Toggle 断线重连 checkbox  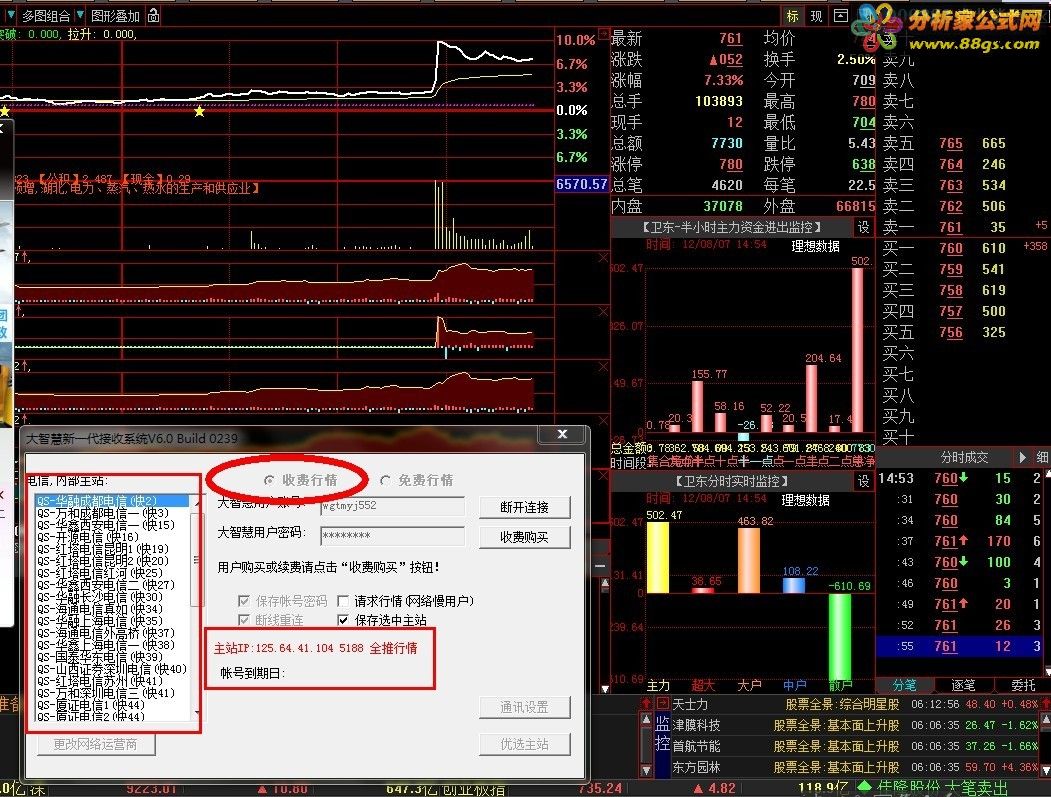(x=244, y=620)
